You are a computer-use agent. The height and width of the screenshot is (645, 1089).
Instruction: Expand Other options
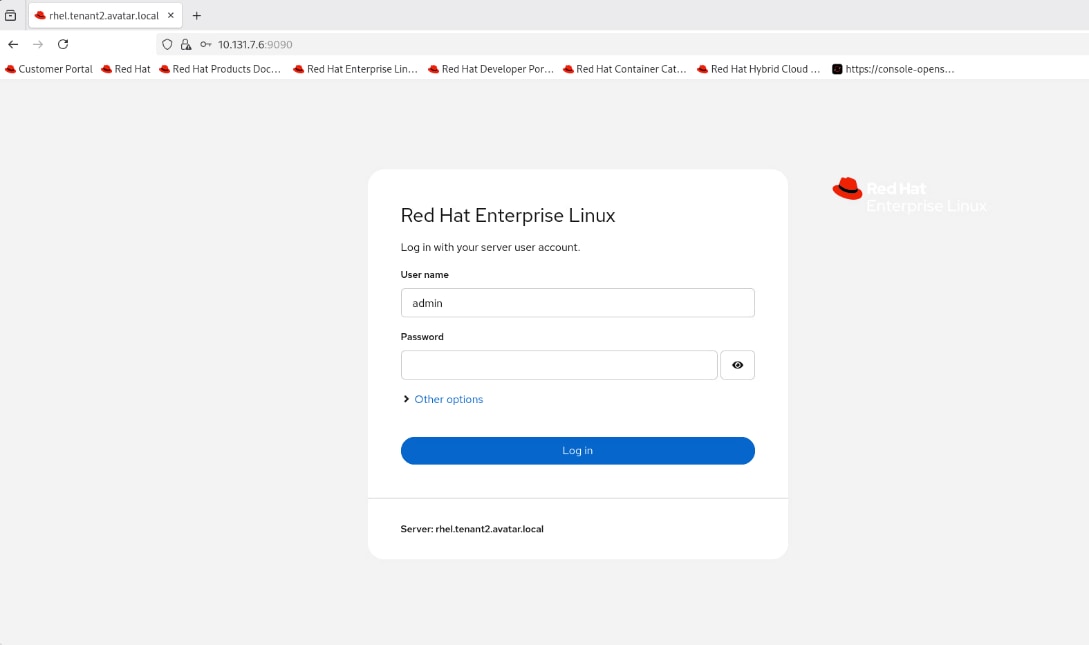click(442, 399)
